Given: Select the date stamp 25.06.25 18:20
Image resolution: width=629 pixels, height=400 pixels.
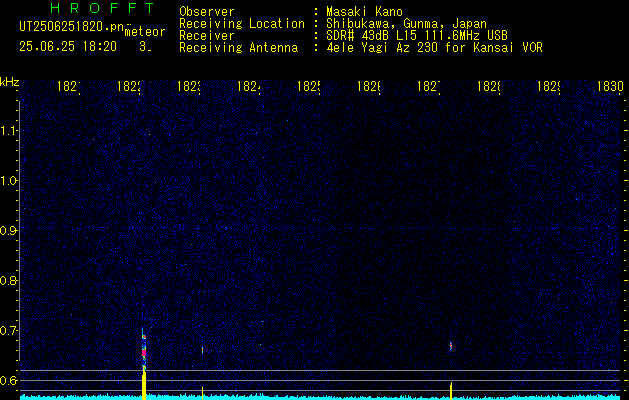Looking at the screenshot, I should (x=68, y=47).
